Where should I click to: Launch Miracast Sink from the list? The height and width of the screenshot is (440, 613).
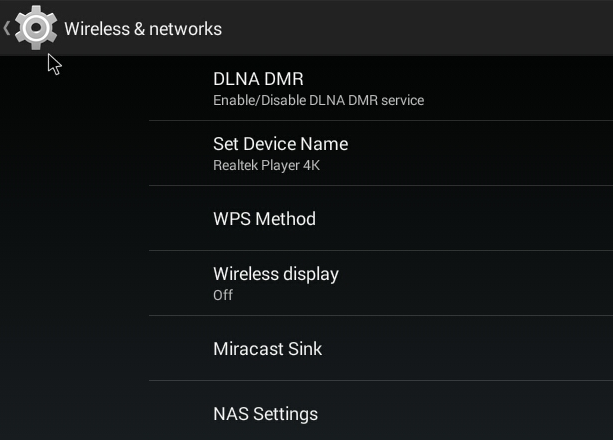click(x=381, y=348)
